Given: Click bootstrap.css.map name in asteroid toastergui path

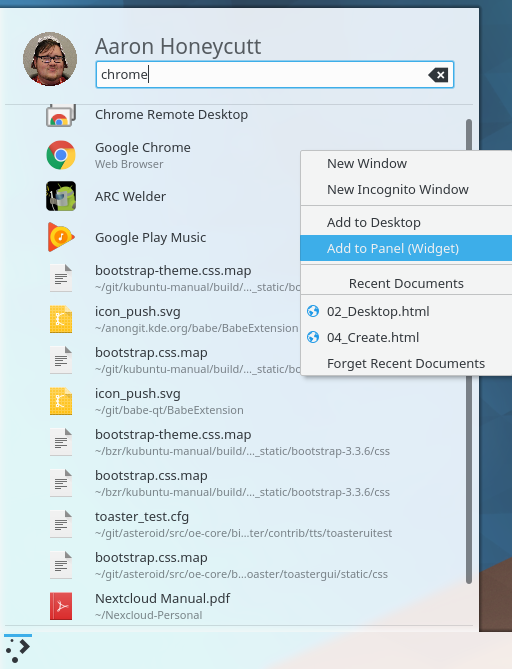Looking at the screenshot, I should (151, 558).
